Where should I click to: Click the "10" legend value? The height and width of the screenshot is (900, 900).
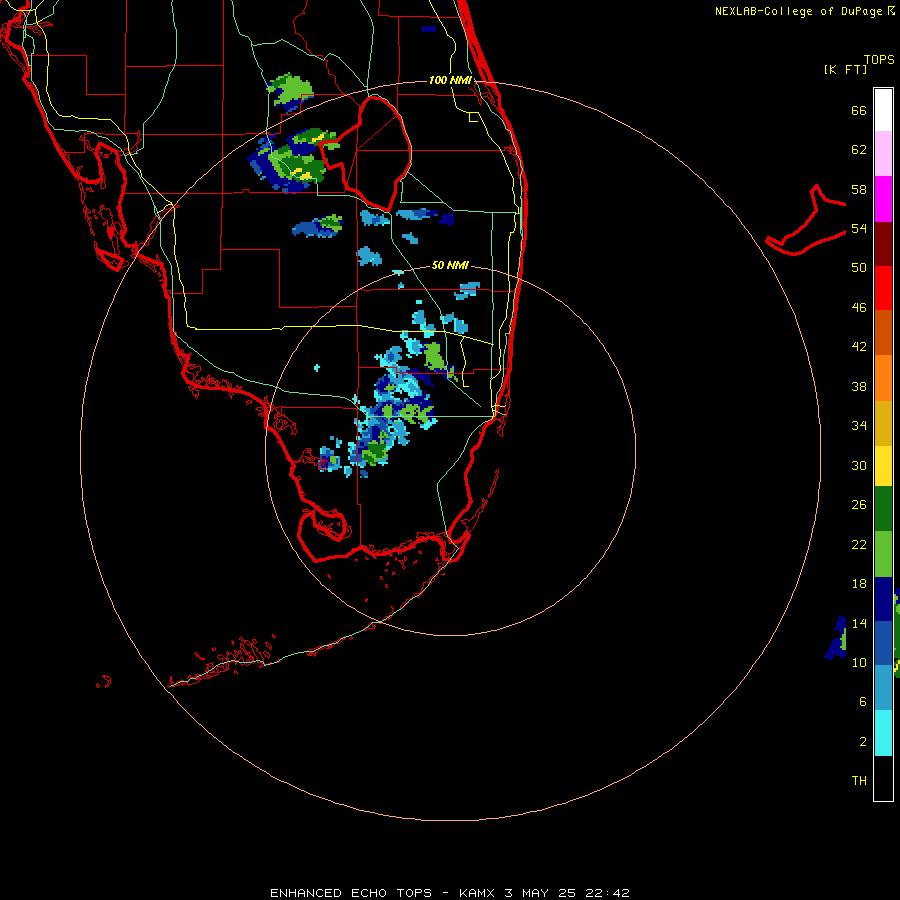point(859,662)
